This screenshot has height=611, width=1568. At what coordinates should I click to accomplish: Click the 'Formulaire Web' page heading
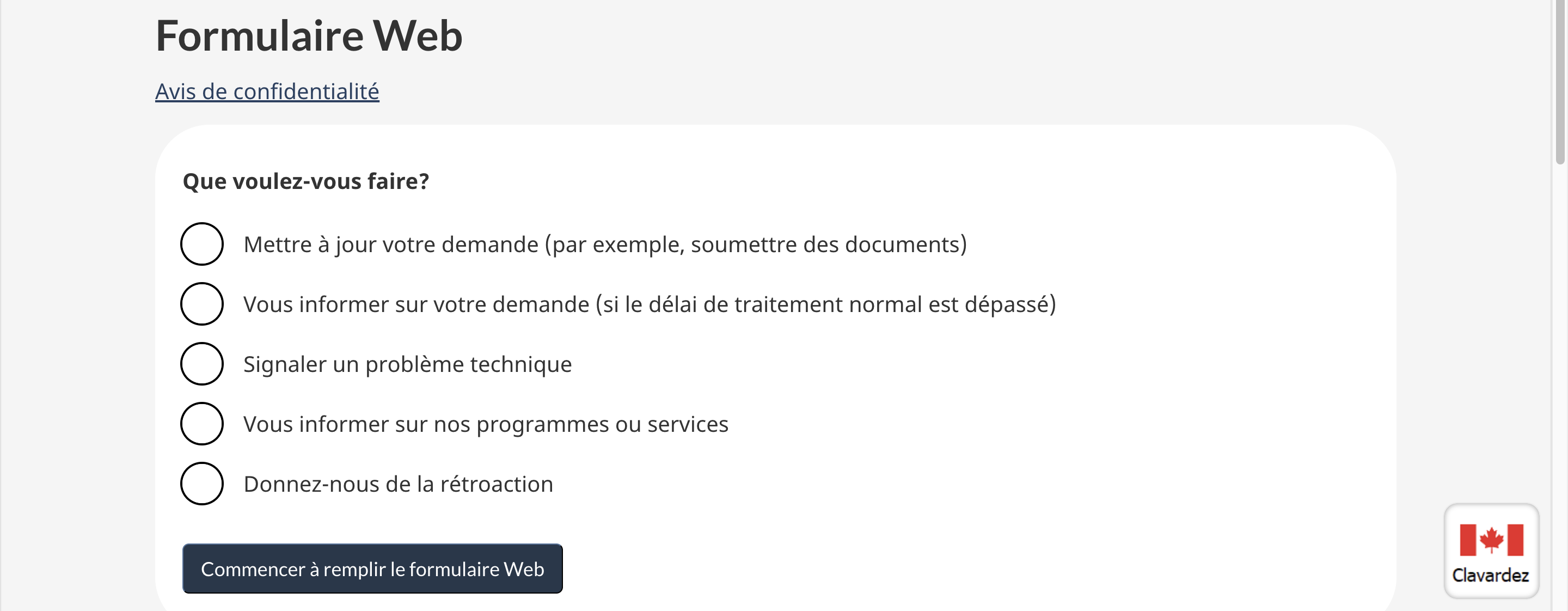(x=309, y=36)
